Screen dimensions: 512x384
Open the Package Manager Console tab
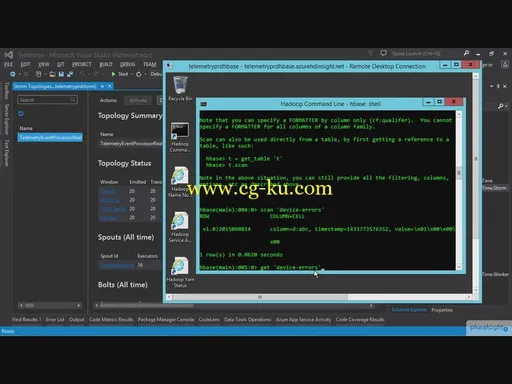(166, 319)
